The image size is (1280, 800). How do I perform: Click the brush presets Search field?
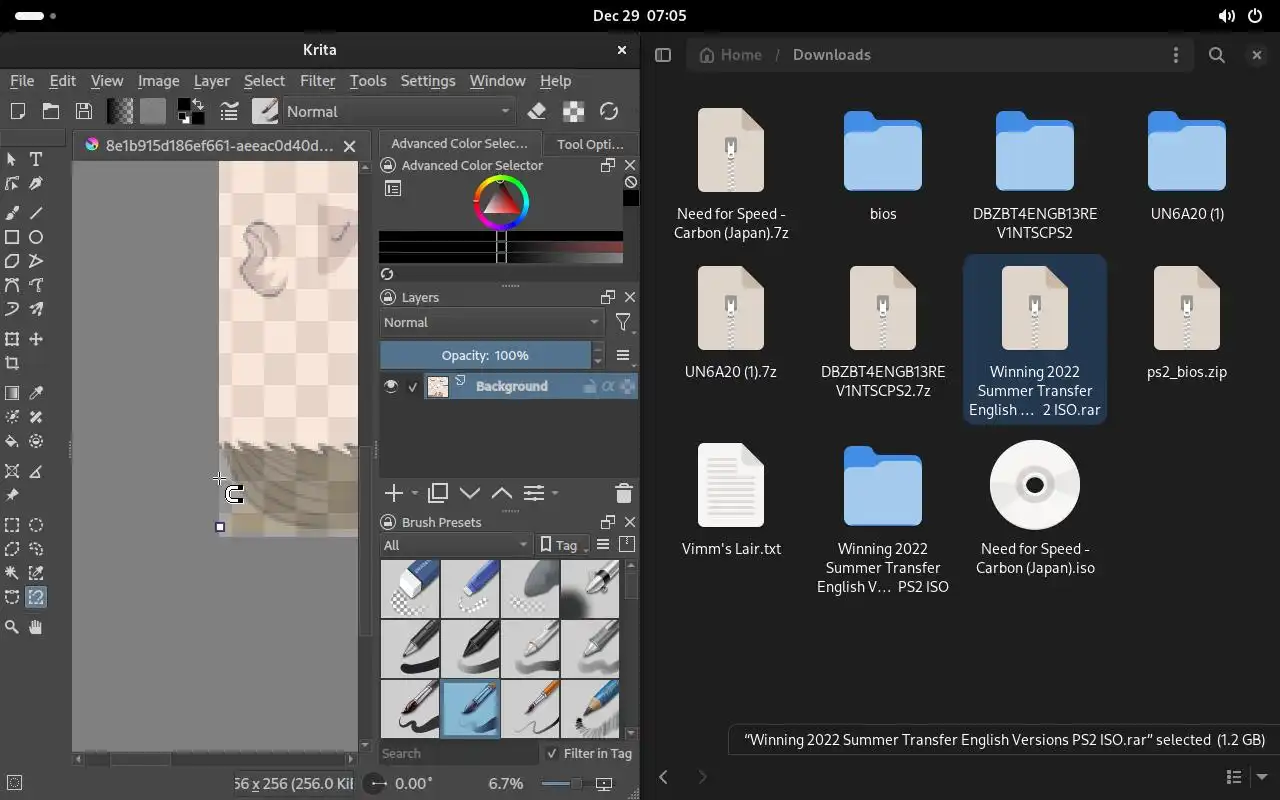459,753
